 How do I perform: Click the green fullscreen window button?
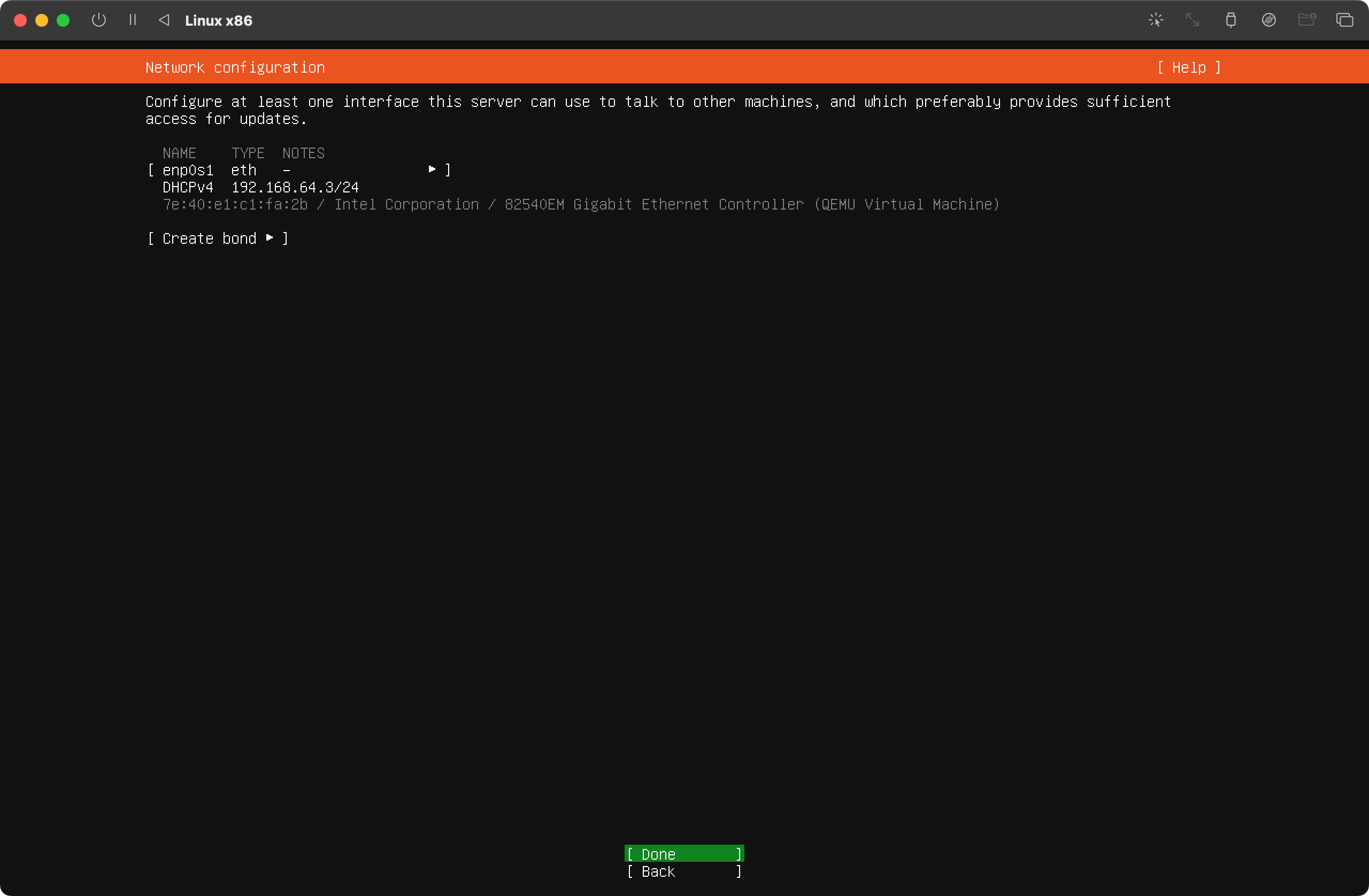(63, 20)
